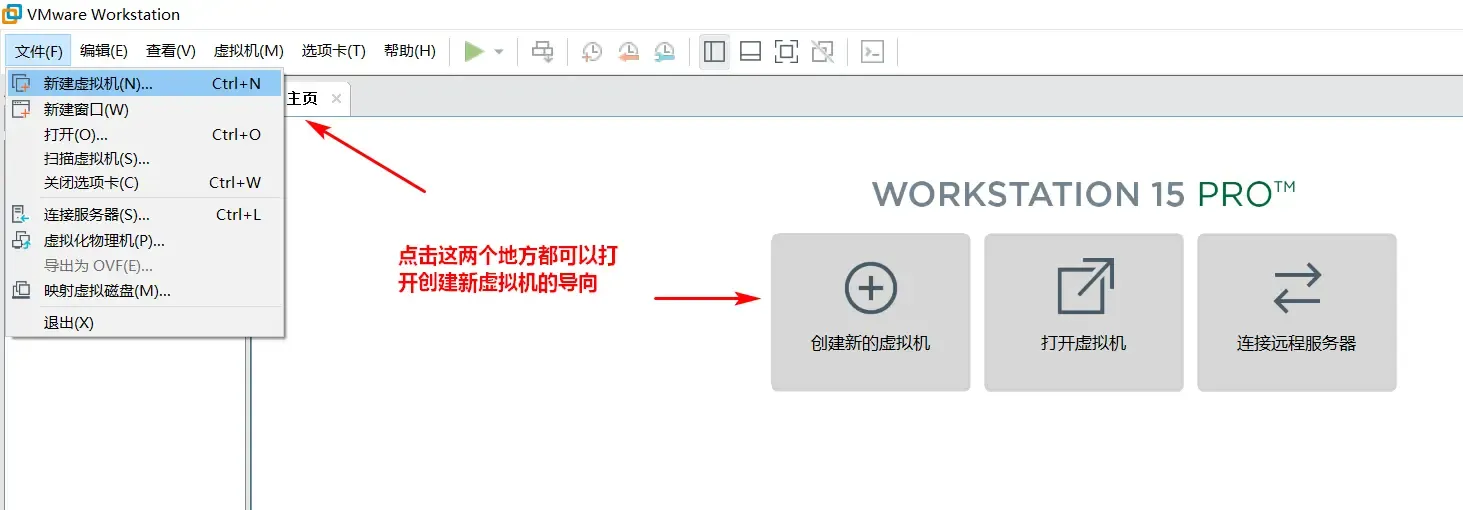Click the 创建新的虚拟机 tile
The width and height of the screenshot is (1463, 510).
(870, 312)
